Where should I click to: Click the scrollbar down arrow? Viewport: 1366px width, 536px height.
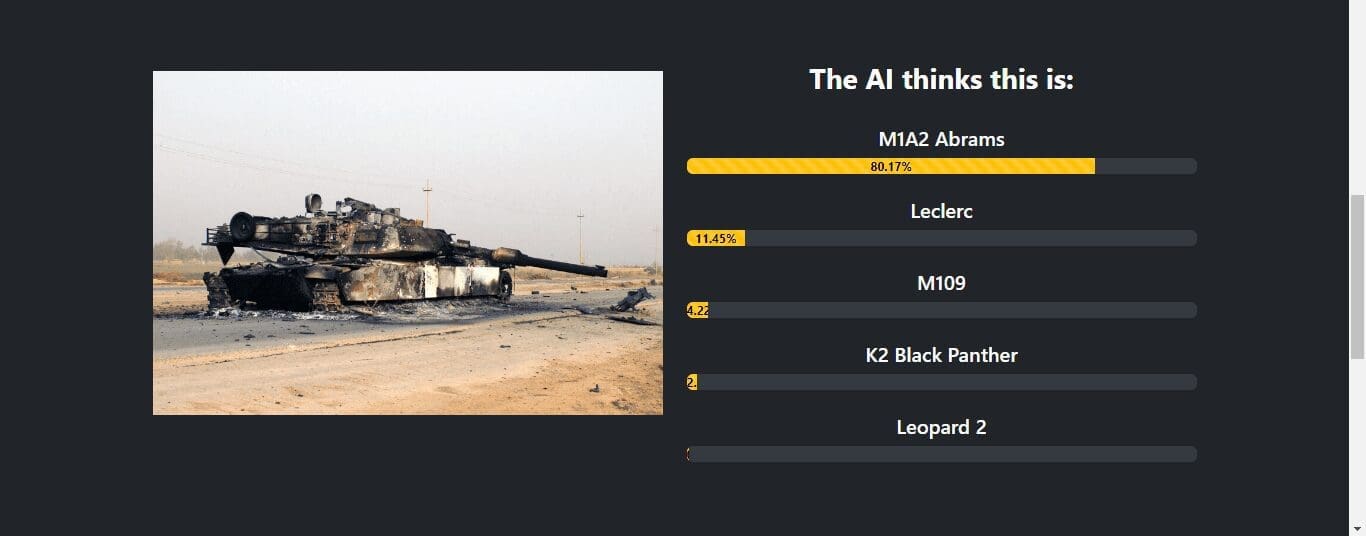pyautogui.click(x=1357, y=527)
